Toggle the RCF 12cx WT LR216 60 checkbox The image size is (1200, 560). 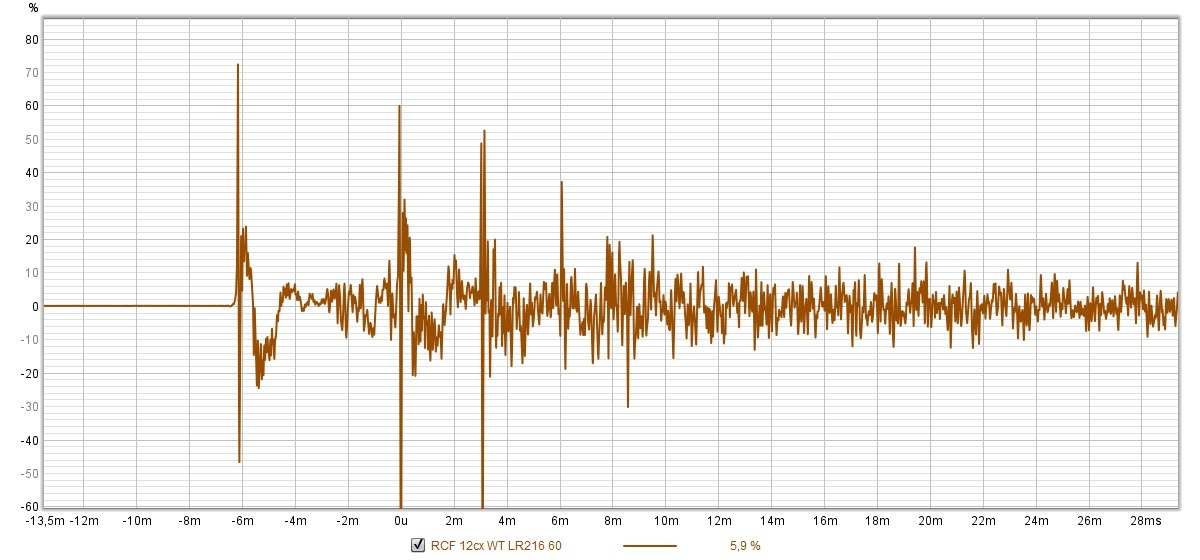pos(418,545)
